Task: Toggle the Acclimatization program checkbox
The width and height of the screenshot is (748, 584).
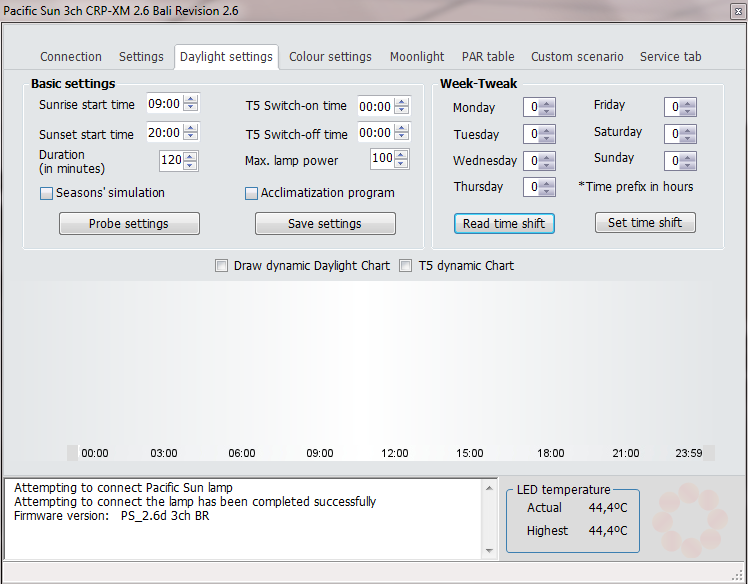Action: click(252, 194)
